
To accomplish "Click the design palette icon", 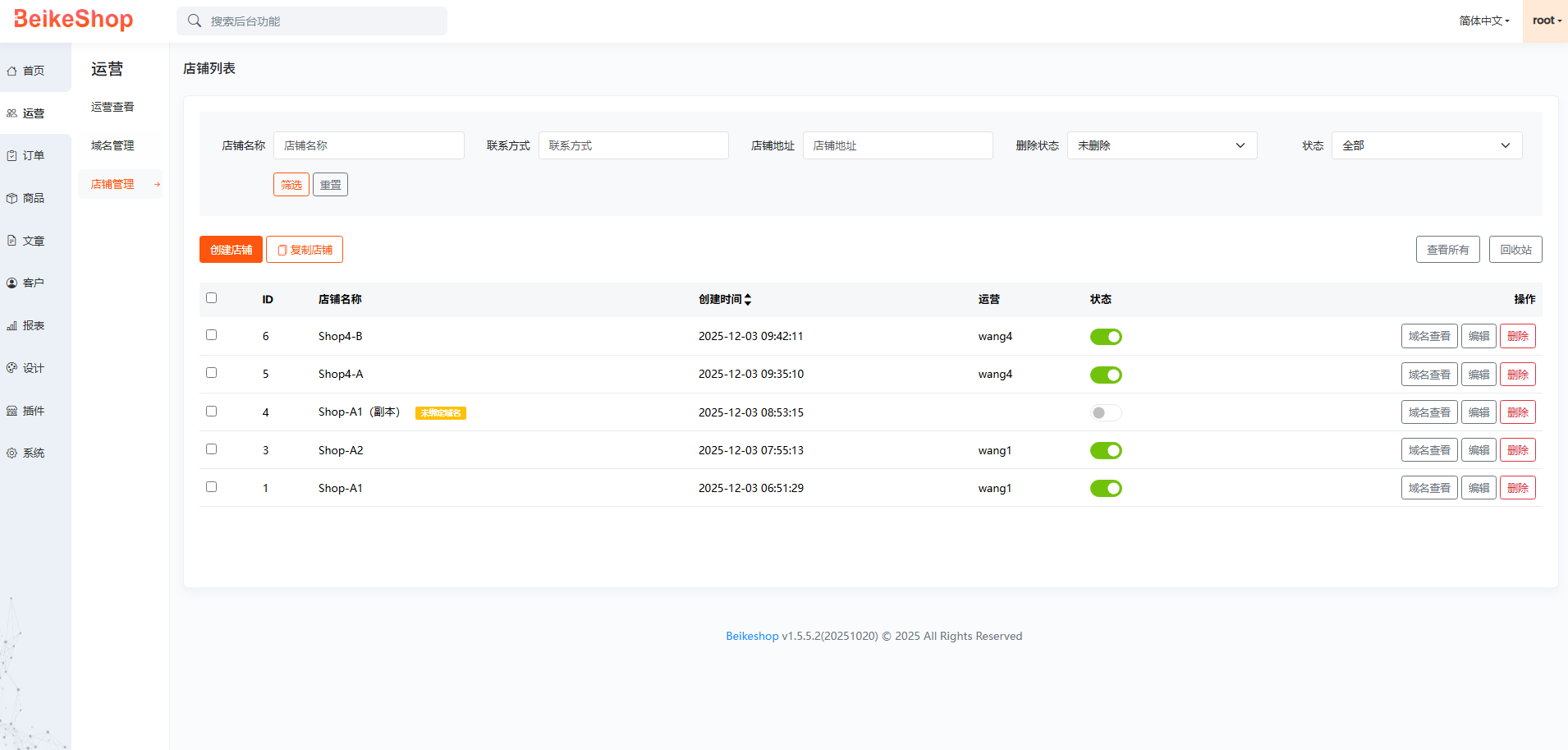I will coord(12,368).
